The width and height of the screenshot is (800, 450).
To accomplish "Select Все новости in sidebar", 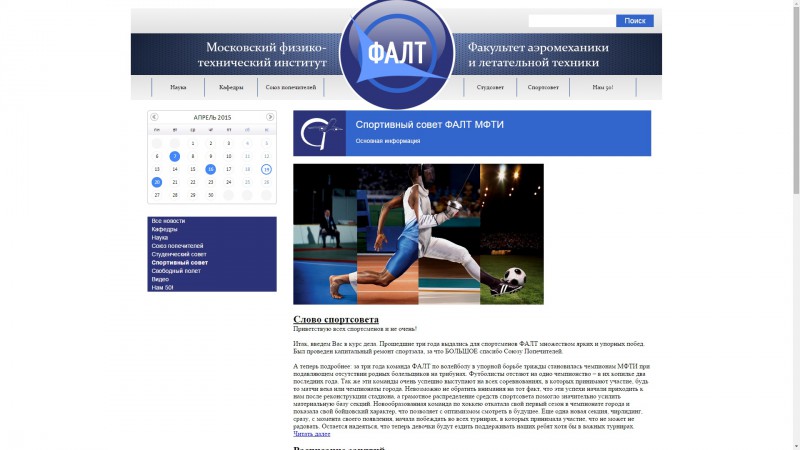I will tap(168, 221).
